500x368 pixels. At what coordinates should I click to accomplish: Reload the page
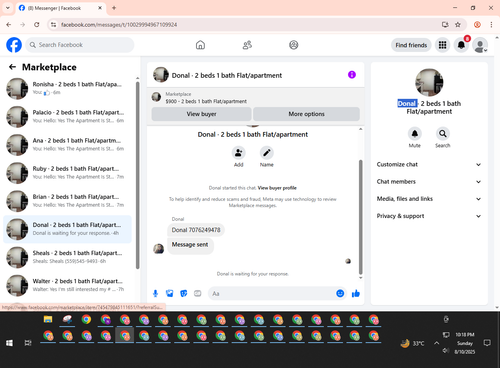click(x=37, y=25)
